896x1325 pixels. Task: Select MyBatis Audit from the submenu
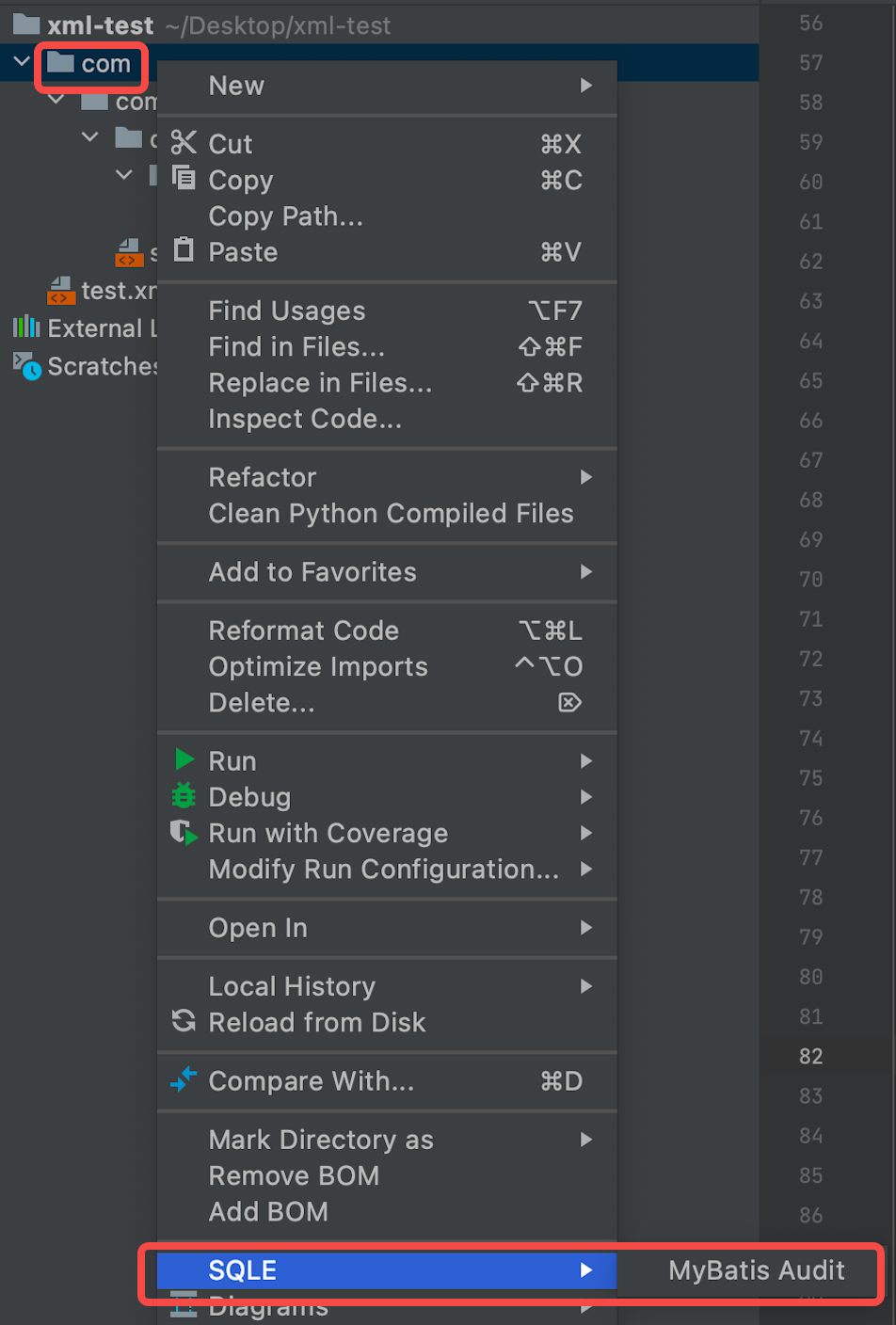tap(756, 1270)
